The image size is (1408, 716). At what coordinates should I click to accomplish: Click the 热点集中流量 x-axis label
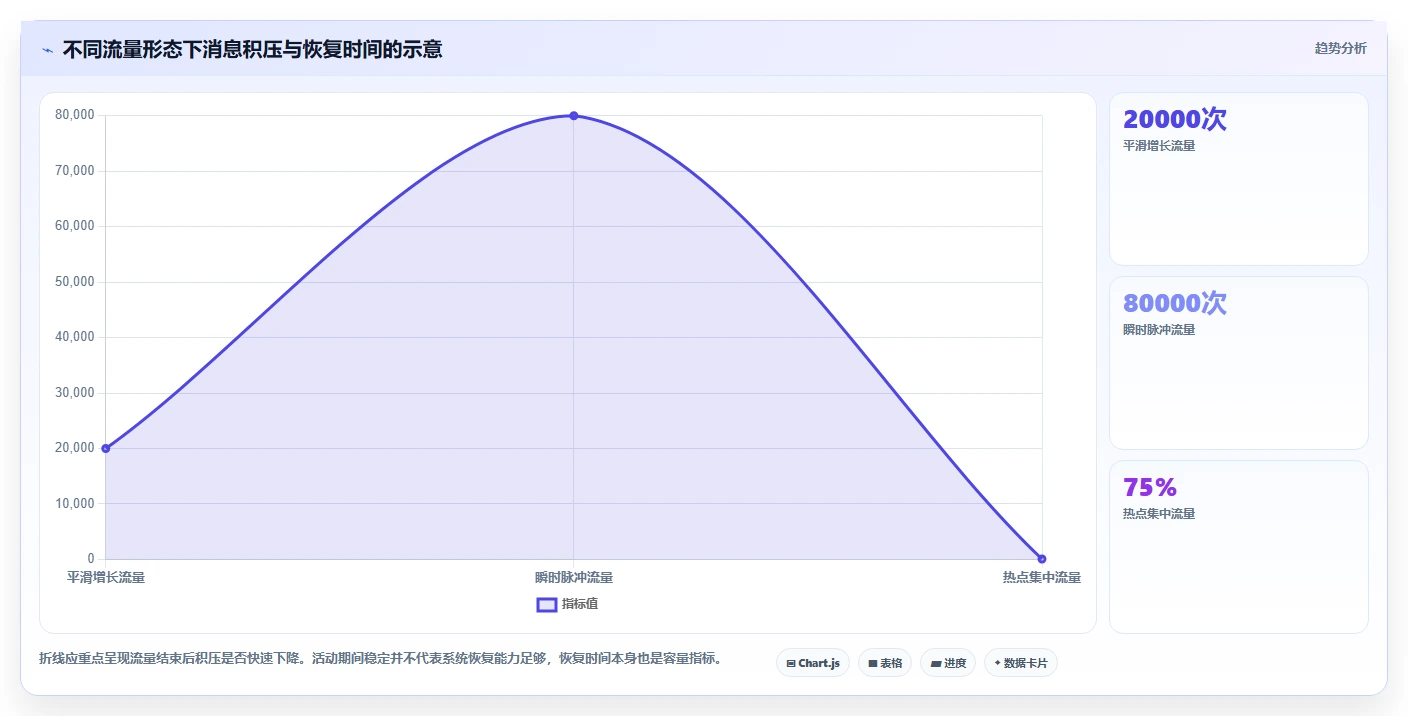[1042, 578]
